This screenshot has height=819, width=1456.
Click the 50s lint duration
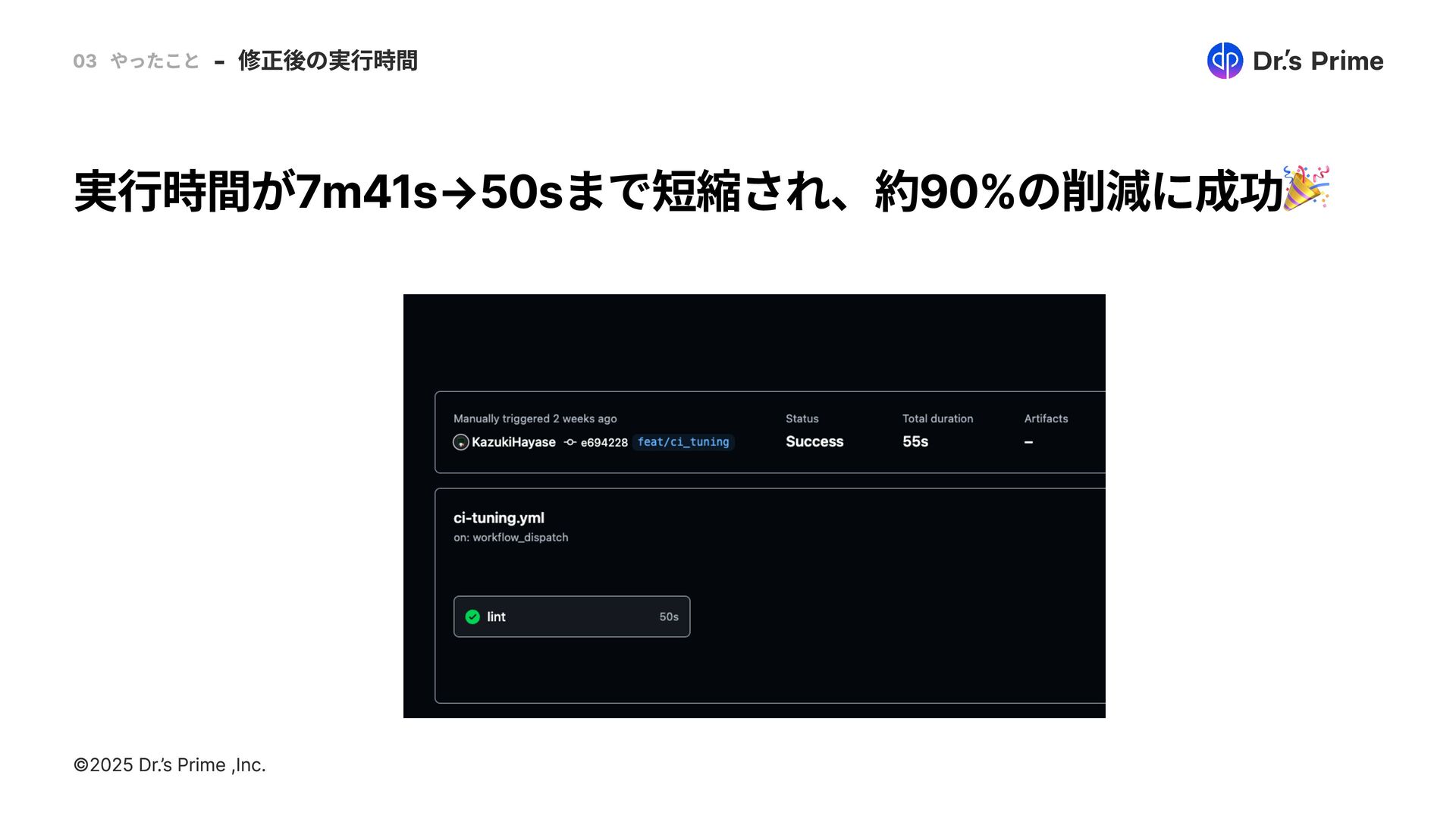click(669, 617)
